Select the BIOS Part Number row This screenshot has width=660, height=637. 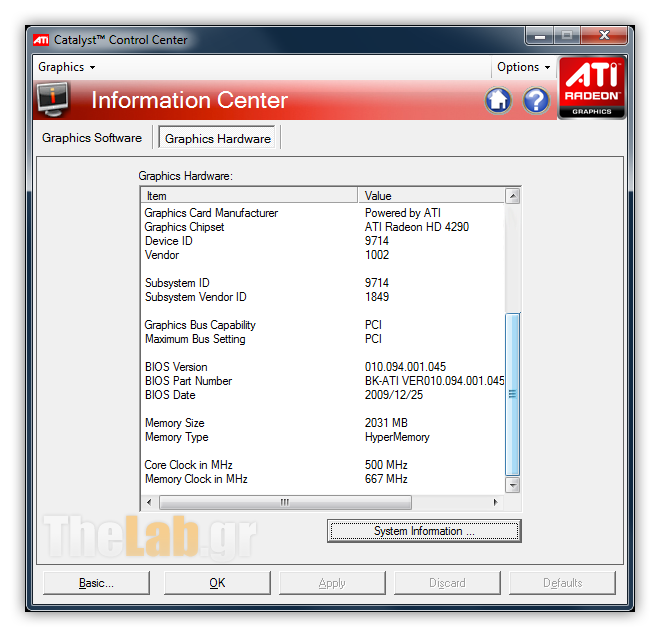[322, 381]
